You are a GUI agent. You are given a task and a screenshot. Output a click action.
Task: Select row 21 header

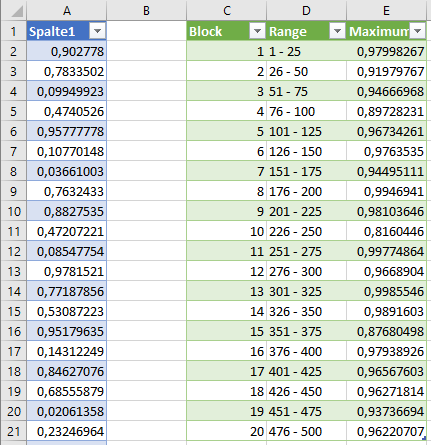point(14,431)
